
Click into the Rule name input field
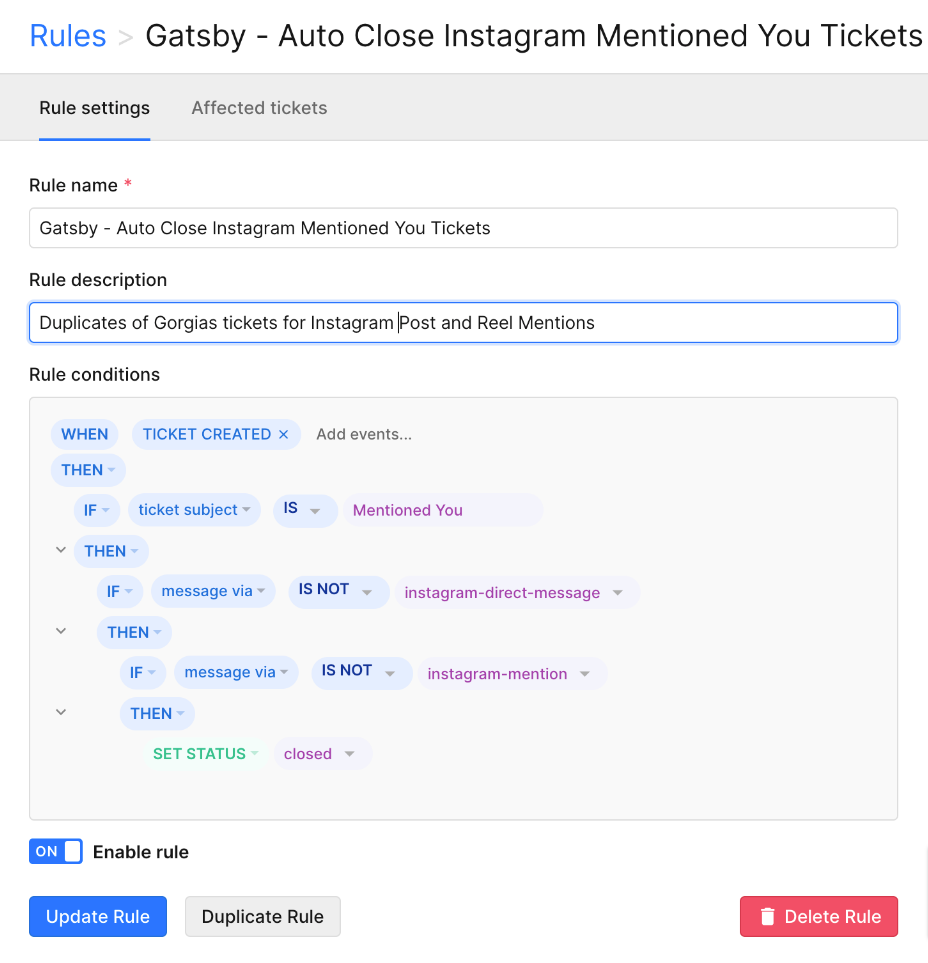[x=463, y=228]
